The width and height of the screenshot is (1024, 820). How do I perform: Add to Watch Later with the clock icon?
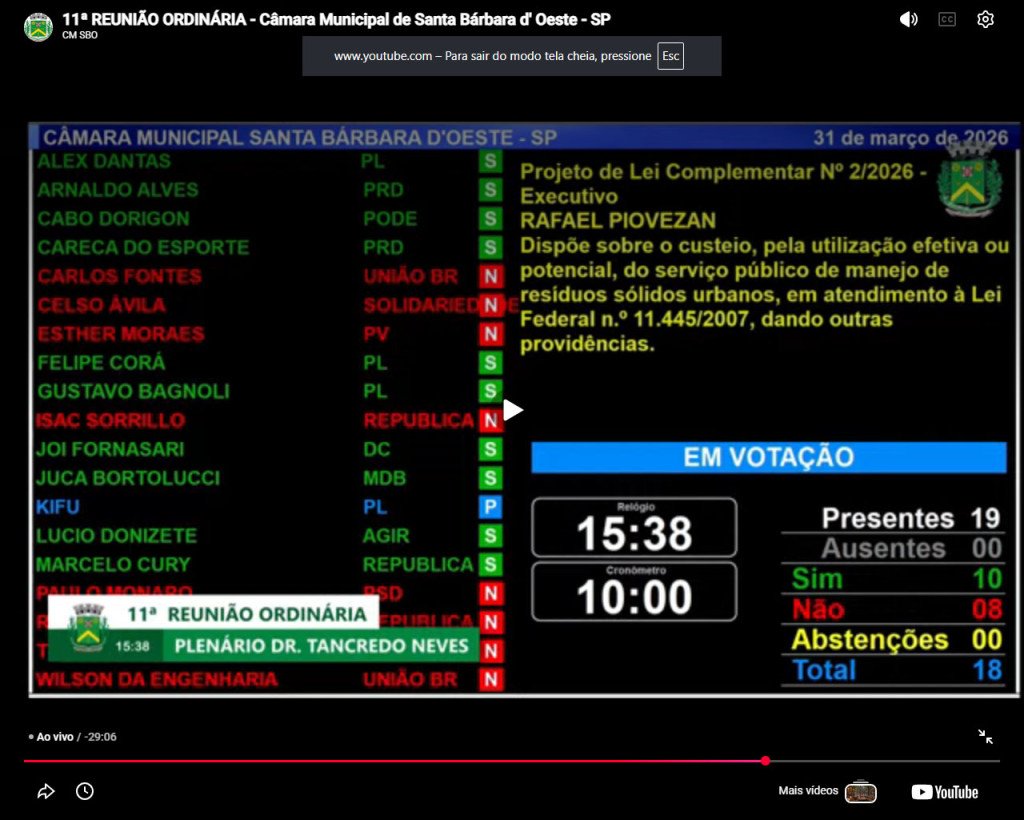[85, 792]
